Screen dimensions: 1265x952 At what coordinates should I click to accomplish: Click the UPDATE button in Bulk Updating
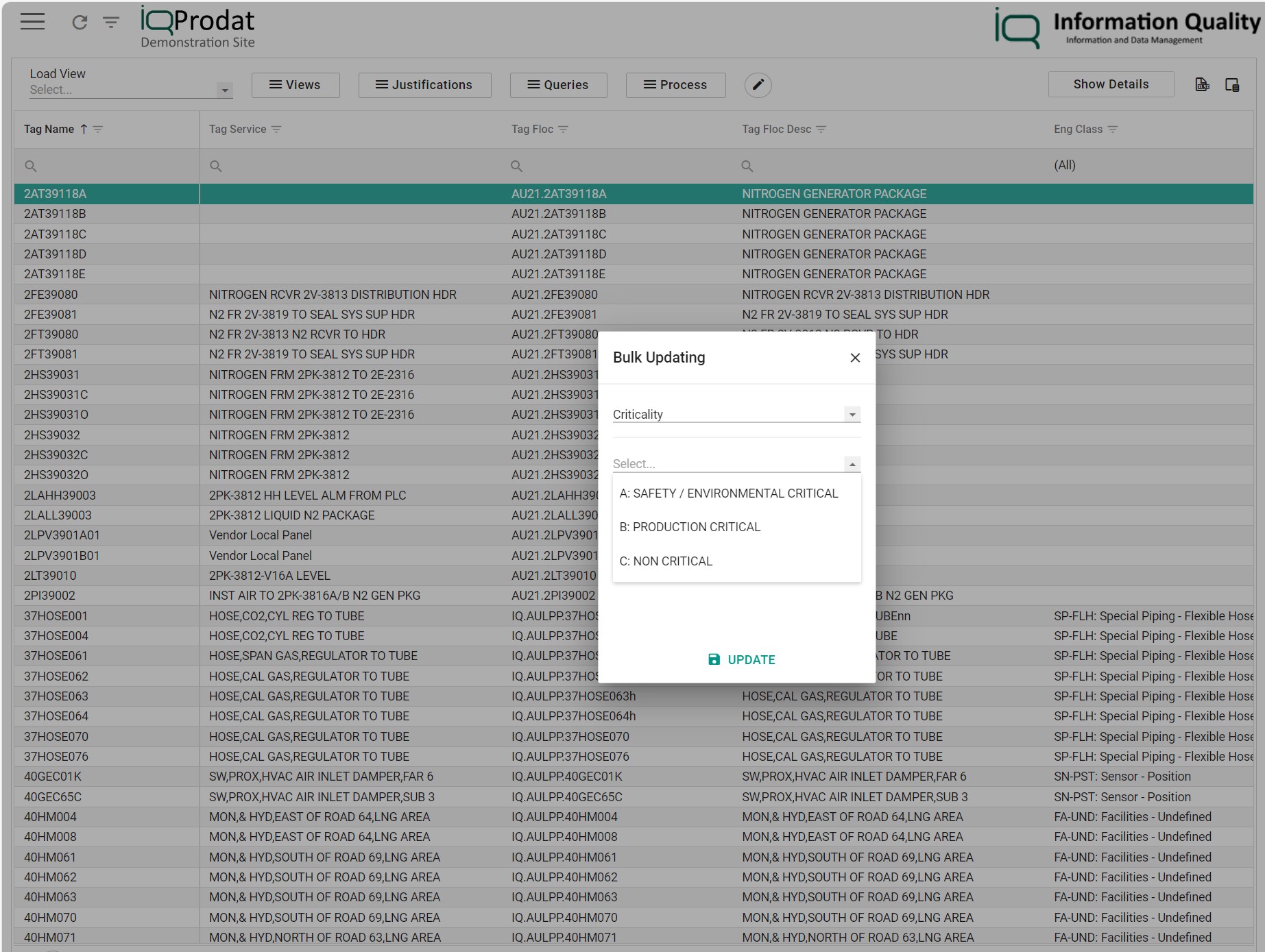point(741,659)
